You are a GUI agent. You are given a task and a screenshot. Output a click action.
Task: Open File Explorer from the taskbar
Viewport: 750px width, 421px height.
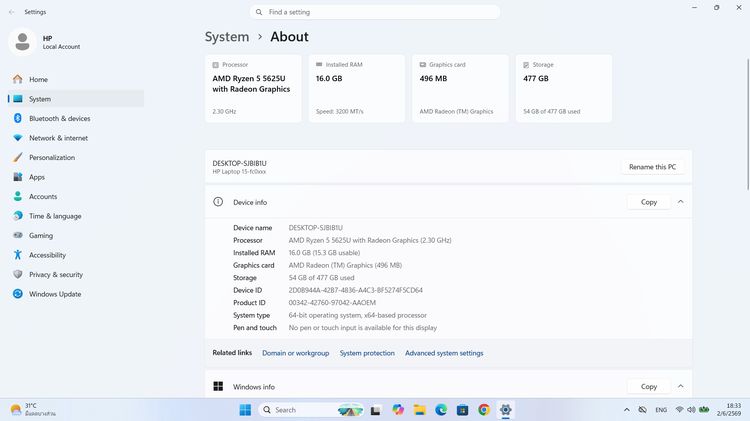point(419,410)
